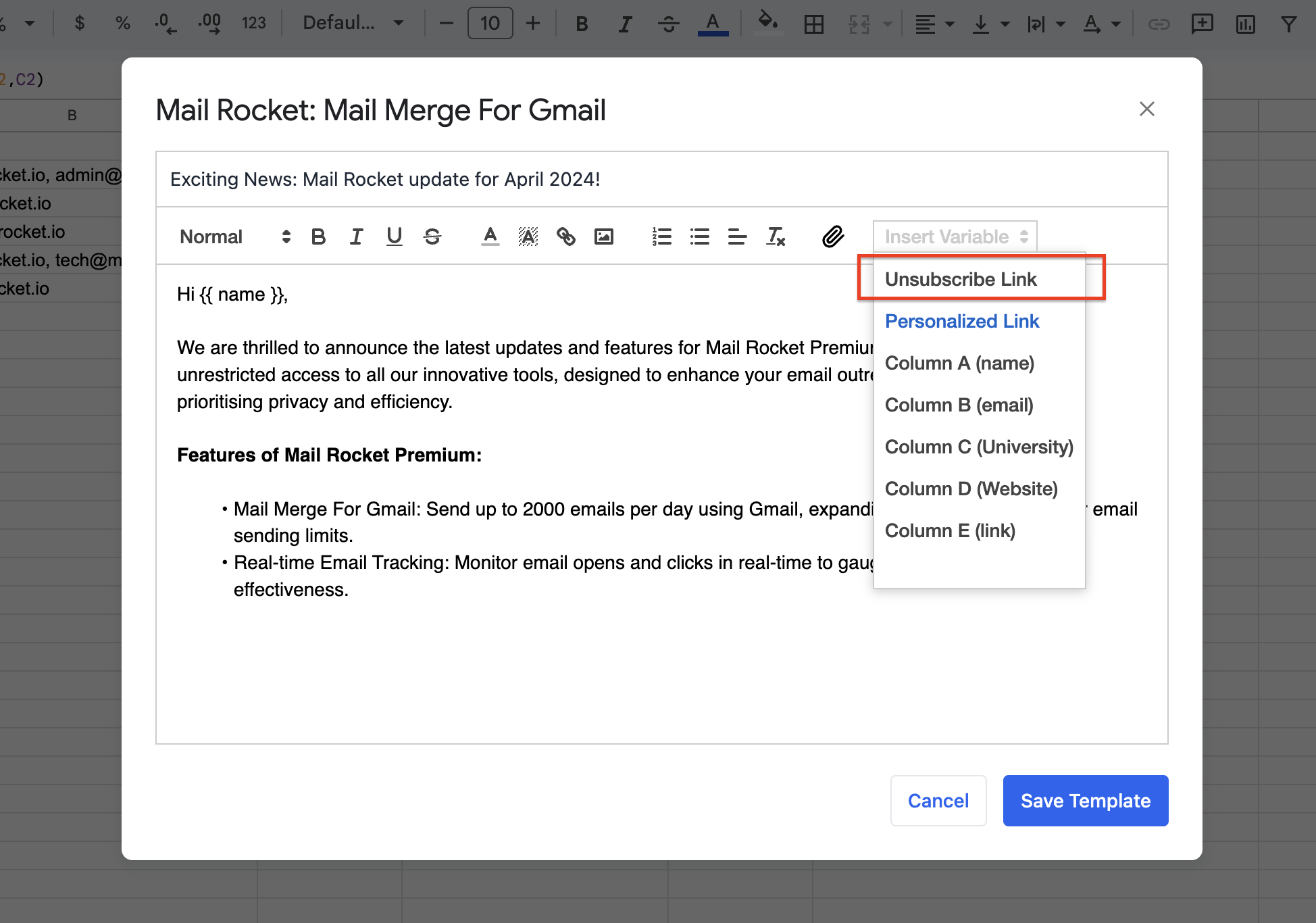Click the insert link icon in editor
Screen dimensions: 1316x923
tap(565, 236)
